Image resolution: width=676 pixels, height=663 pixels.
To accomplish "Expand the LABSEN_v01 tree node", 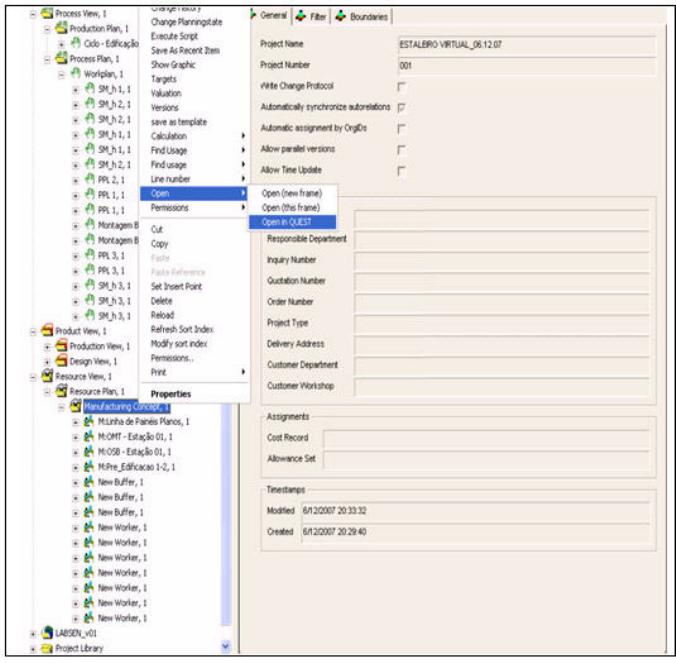I will (34, 634).
